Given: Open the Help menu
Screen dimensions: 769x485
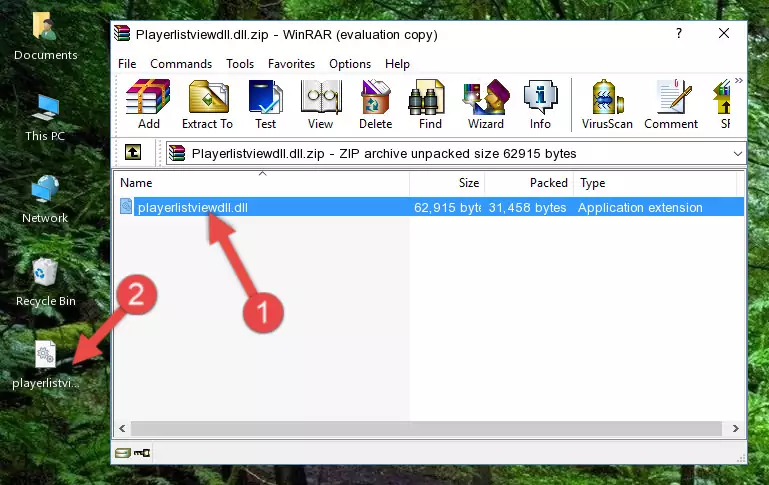Looking at the screenshot, I should tap(397, 64).
